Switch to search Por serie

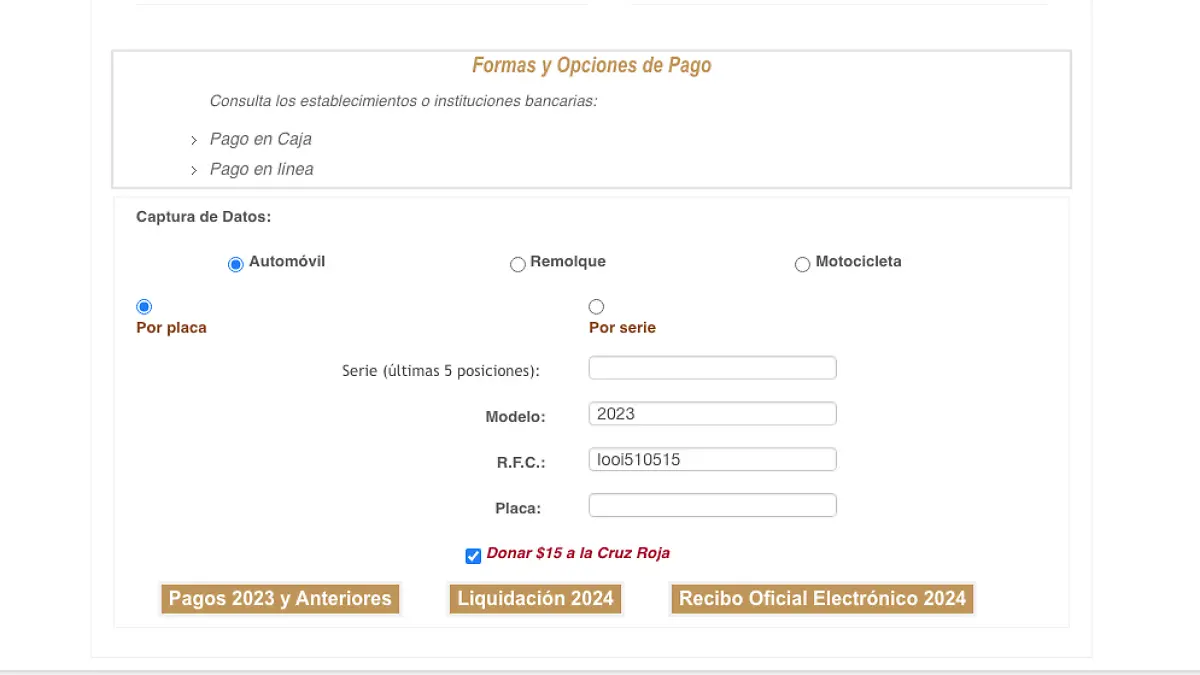(x=596, y=306)
